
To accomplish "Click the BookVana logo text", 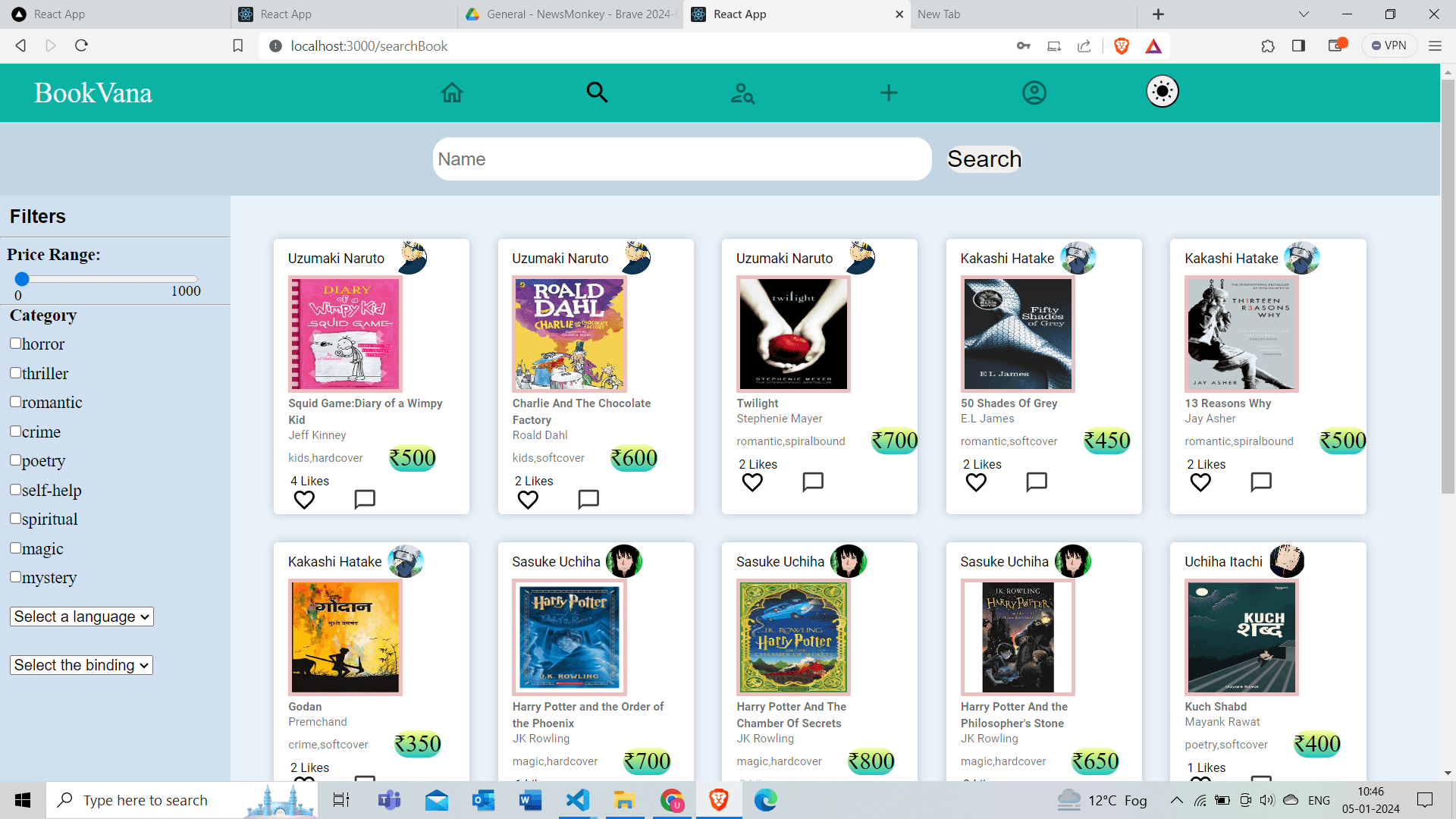I will [93, 93].
